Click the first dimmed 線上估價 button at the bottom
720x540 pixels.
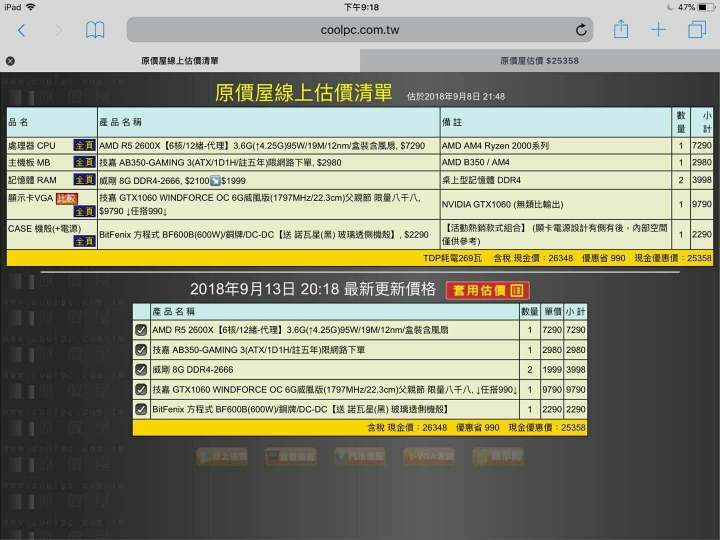tap(222, 456)
